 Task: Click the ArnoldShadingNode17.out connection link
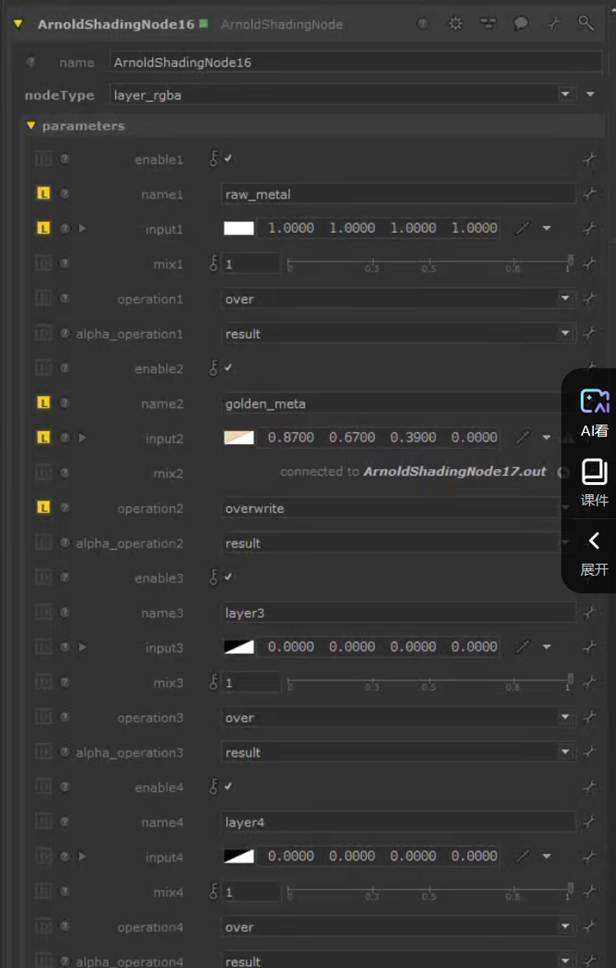point(454,471)
